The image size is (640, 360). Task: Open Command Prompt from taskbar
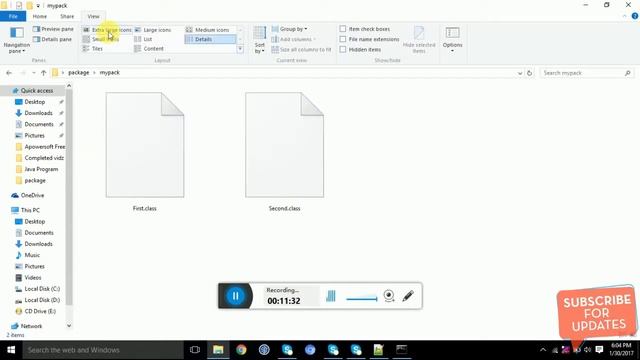click(x=402, y=350)
